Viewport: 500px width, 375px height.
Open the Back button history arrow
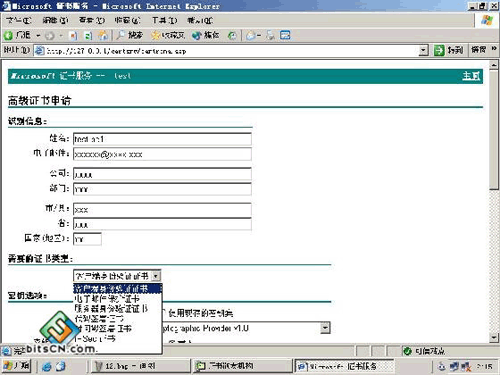coord(38,35)
